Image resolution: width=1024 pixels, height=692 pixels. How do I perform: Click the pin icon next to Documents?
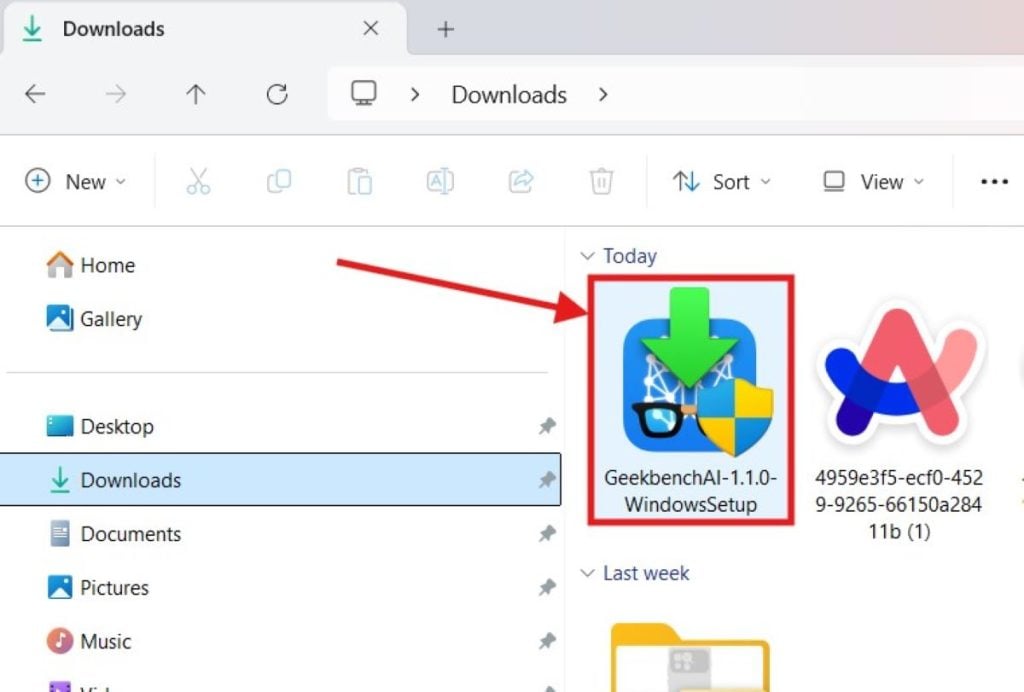[x=547, y=534]
